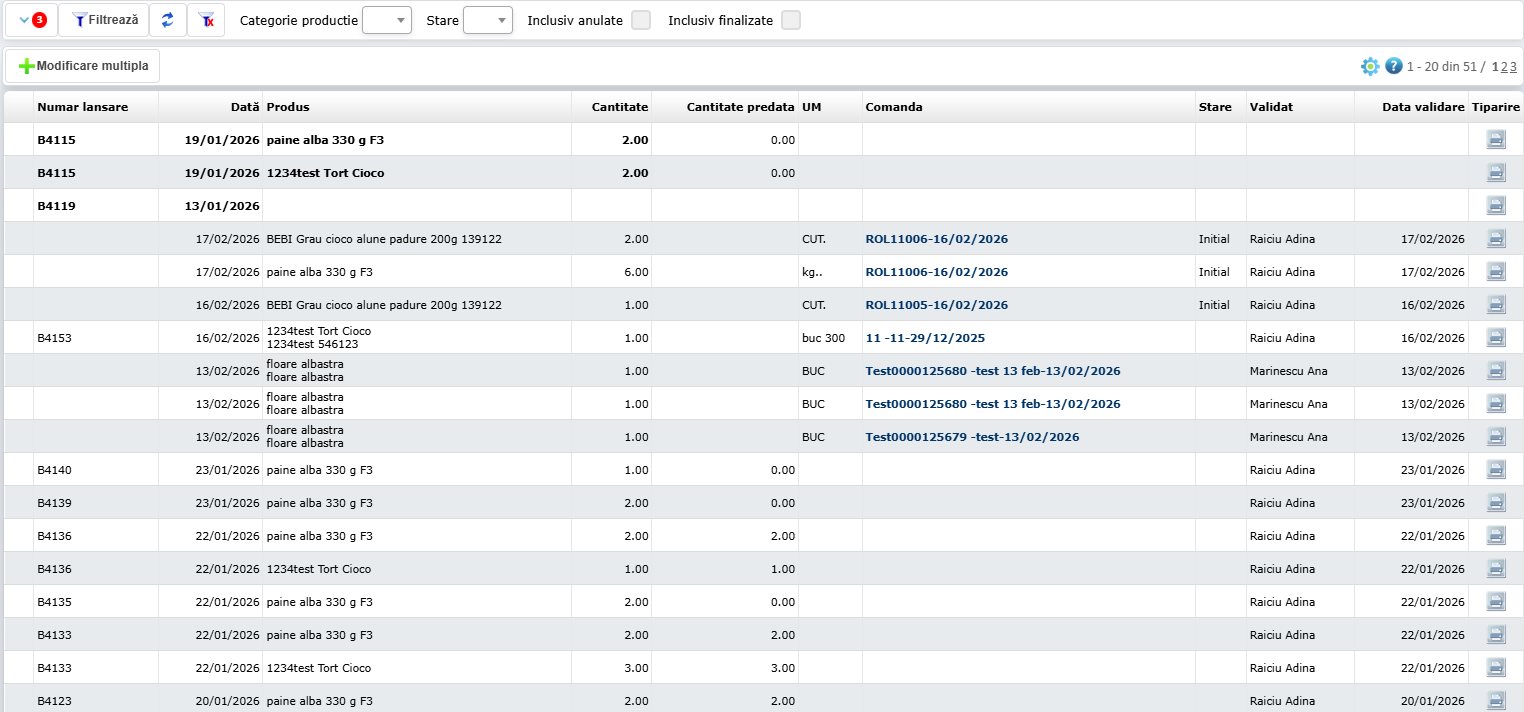Image resolution: width=1524 pixels, height=712 pixels.
Task: Click printer icon for B4119 row
Action: coord(1496,206)
